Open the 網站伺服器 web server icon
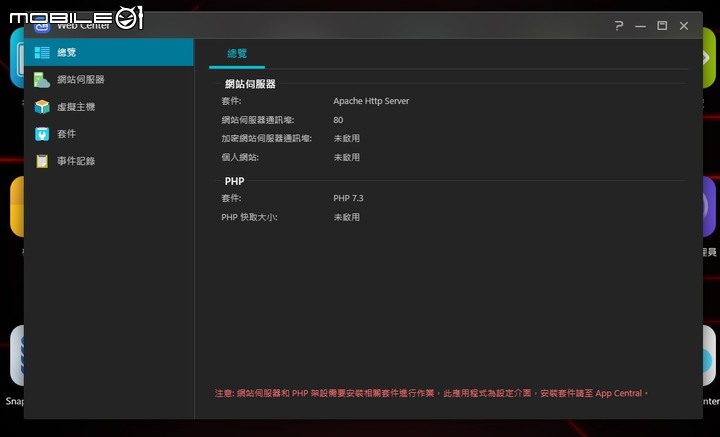 click(x=42, y=79)
